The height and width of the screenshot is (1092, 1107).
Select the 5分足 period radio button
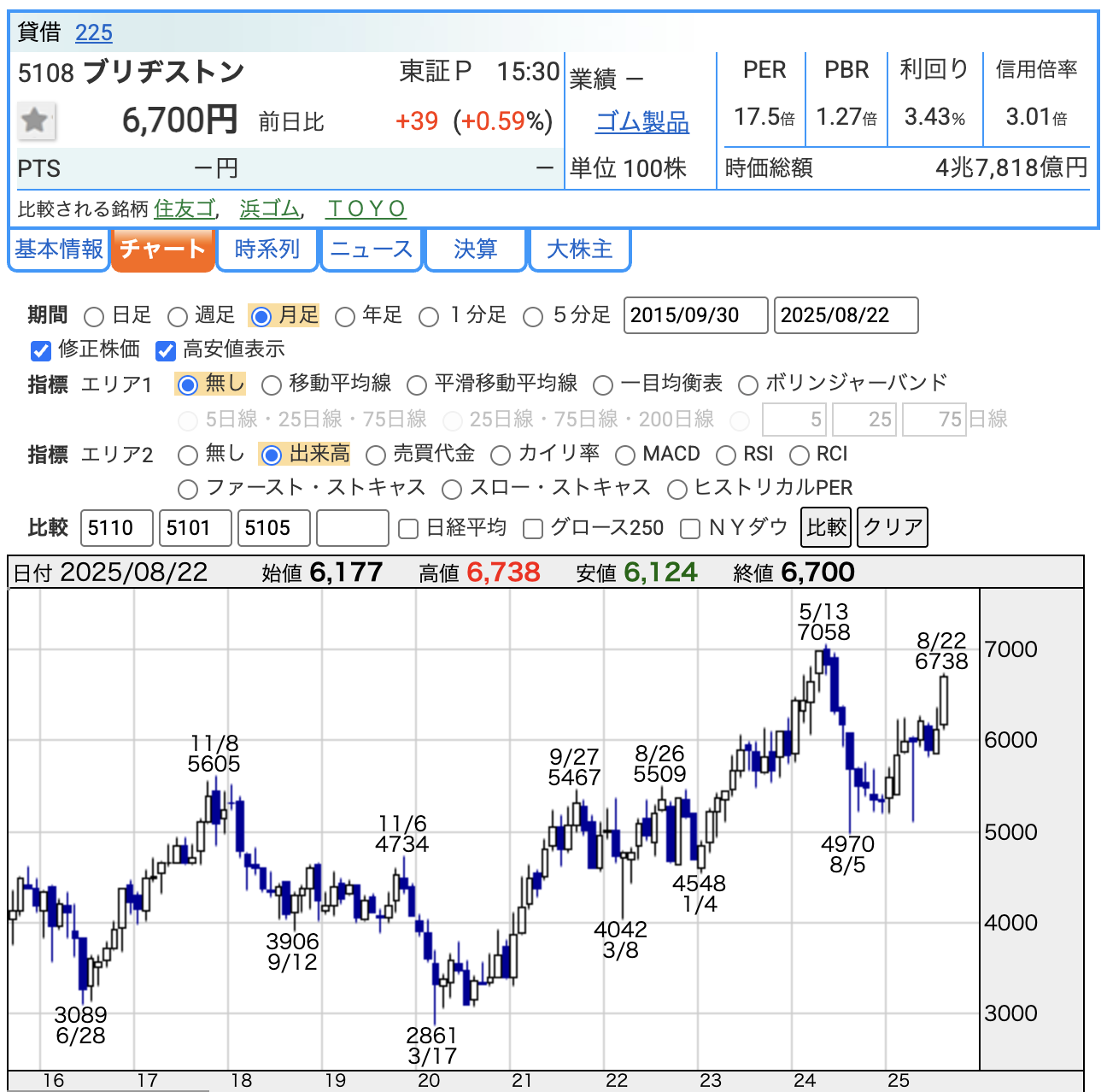point(533,317)
